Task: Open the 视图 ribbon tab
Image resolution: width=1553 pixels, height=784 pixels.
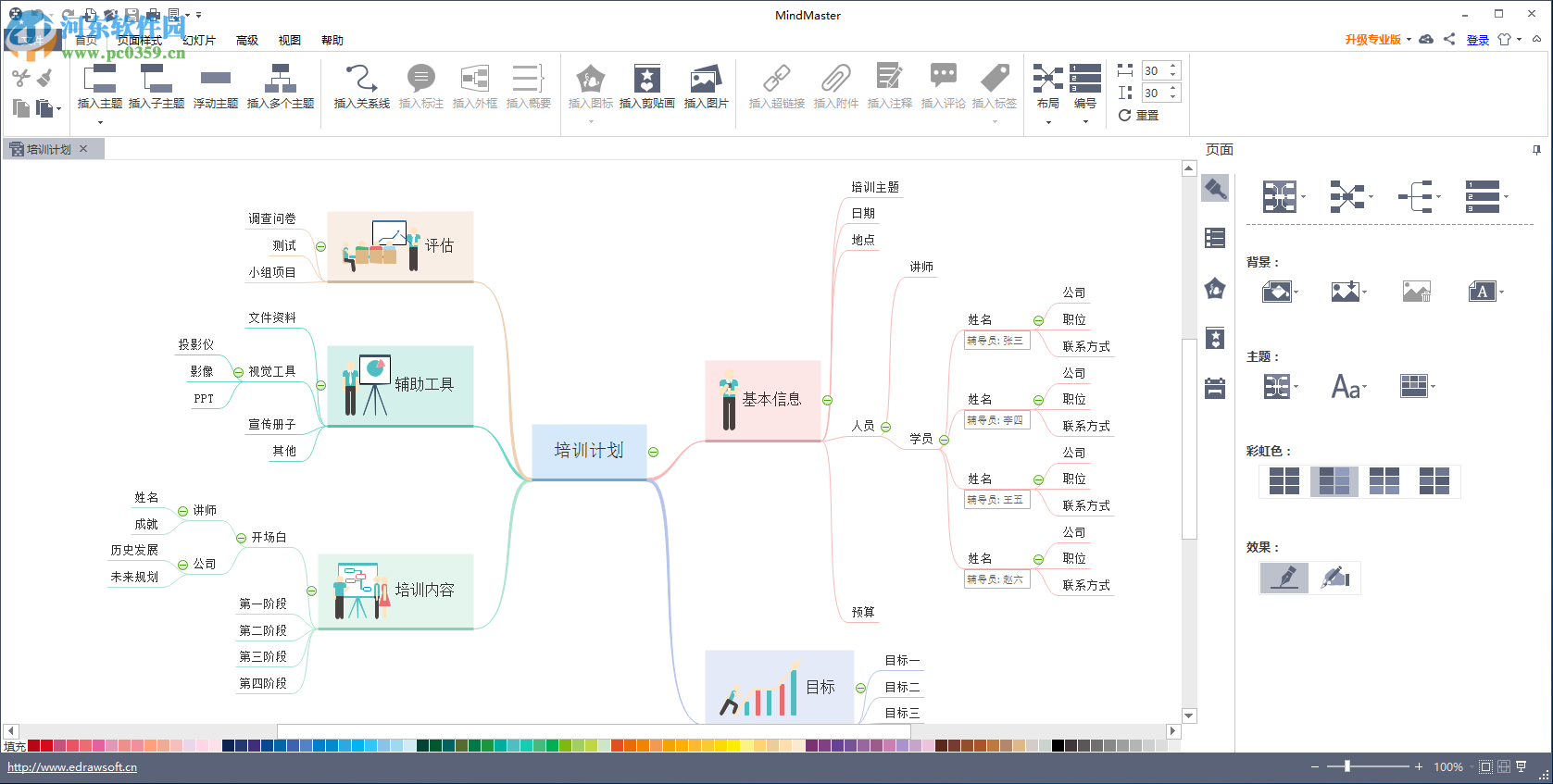Action: (x=290, y=41)
